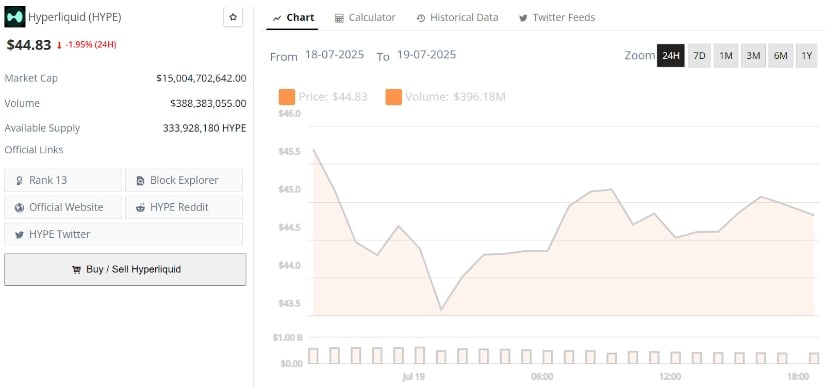825x387 pixels.
Task: Select the 1Y zoom range
Action: click(x=807, y=56)
